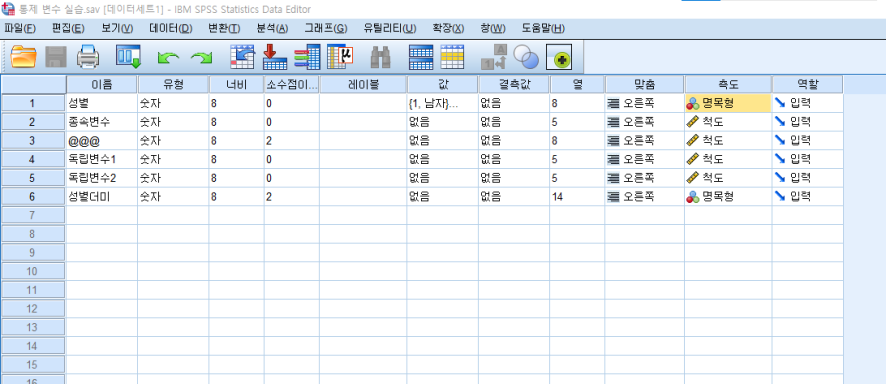The width and height of the screenshot is (886, 384).
Task: Click the 역할 column header
Action: coord(807,85)
